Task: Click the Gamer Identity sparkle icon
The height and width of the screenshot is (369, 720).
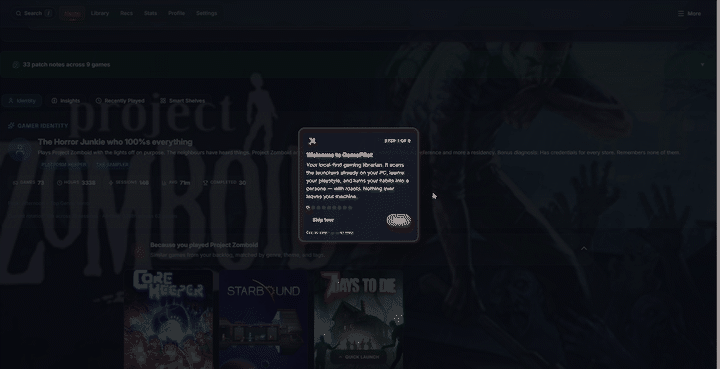Action: [x=11, y=126]
